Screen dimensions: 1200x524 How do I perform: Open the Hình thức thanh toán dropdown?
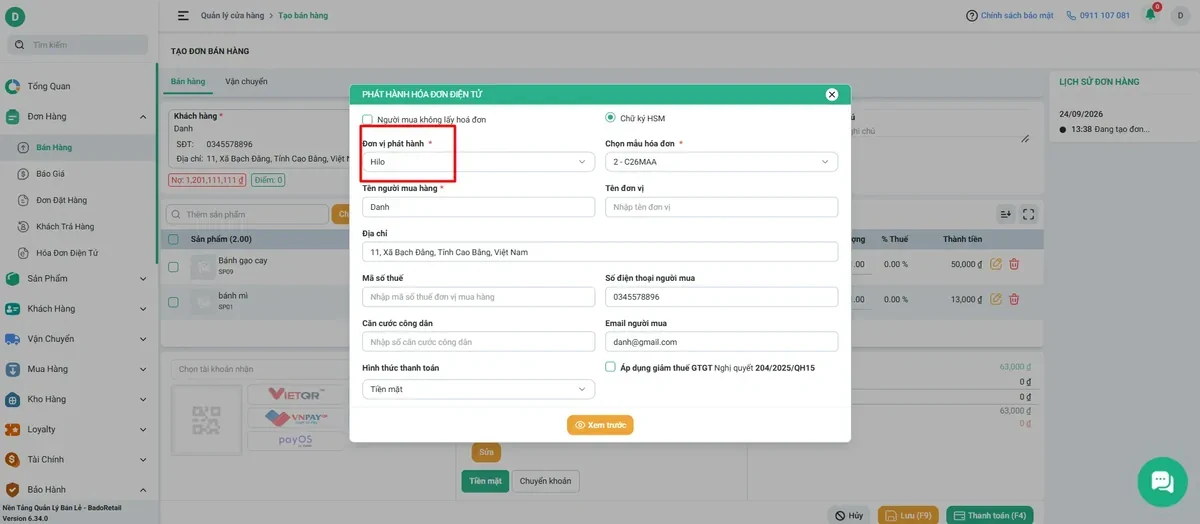(x=478, y=389)
